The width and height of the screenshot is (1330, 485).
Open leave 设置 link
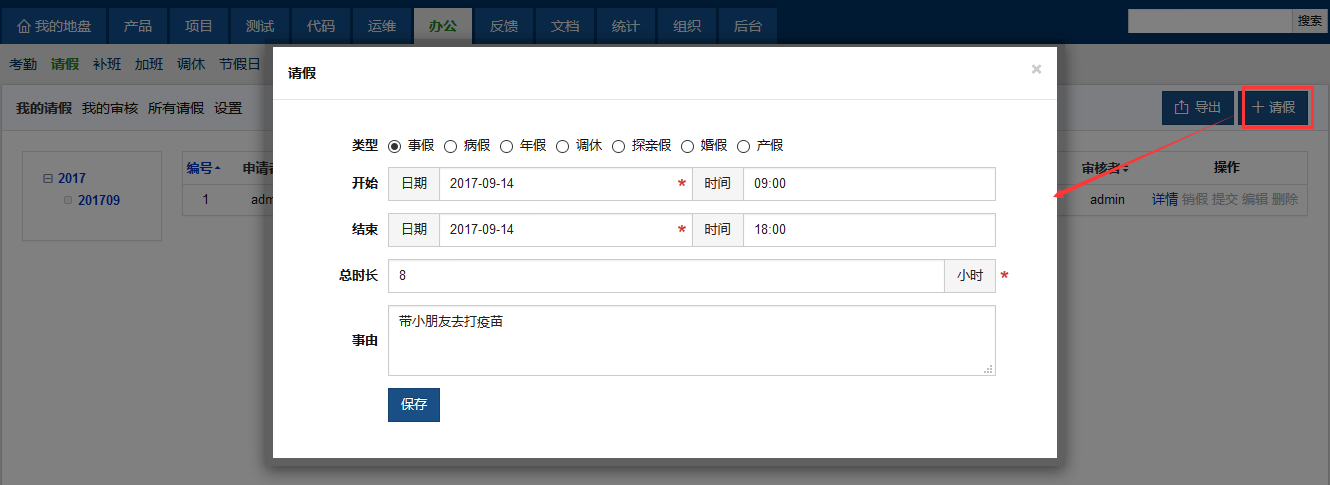coord(228,108)
